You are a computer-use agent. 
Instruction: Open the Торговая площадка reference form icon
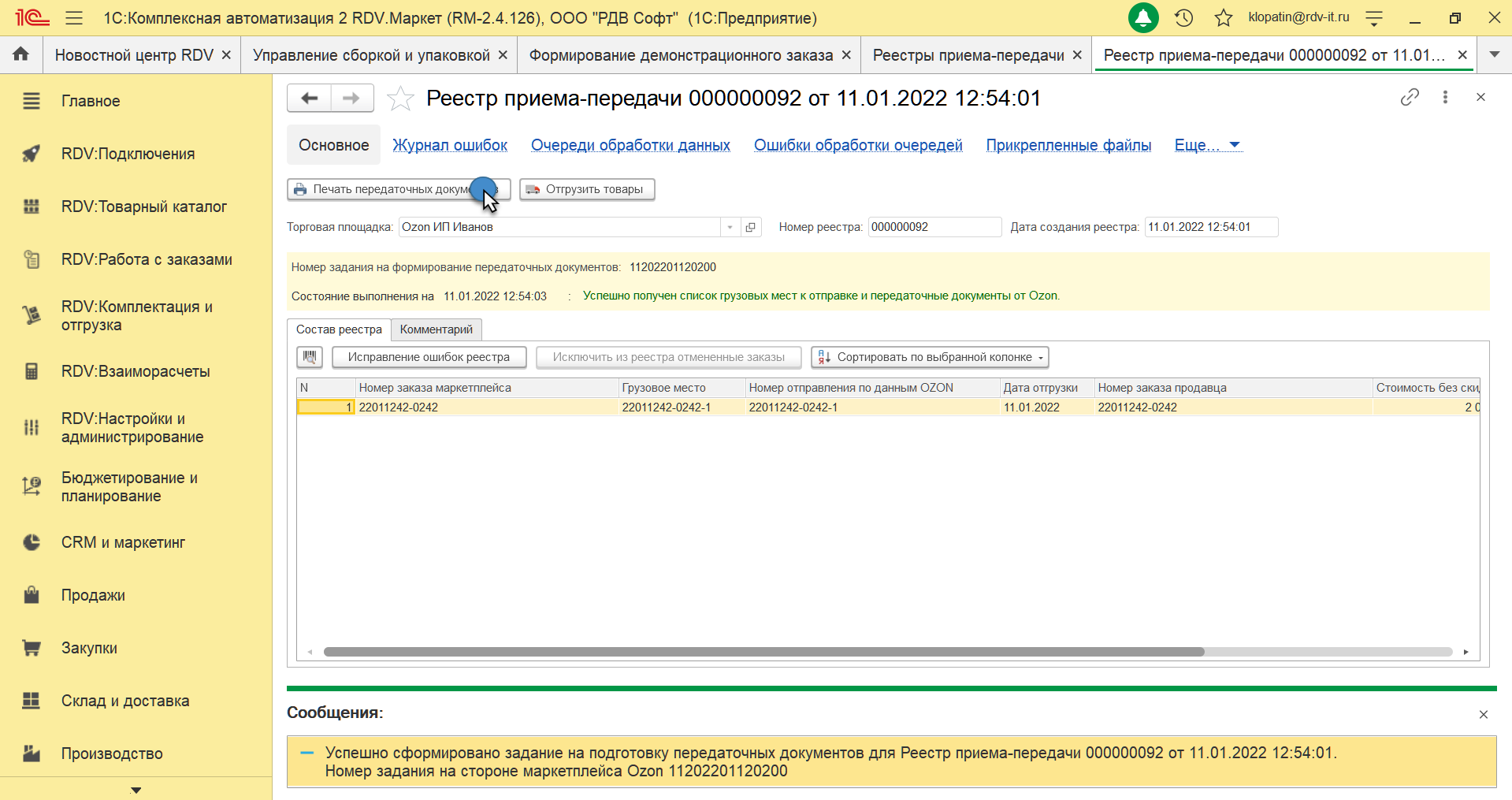click(x=751, y=227)
